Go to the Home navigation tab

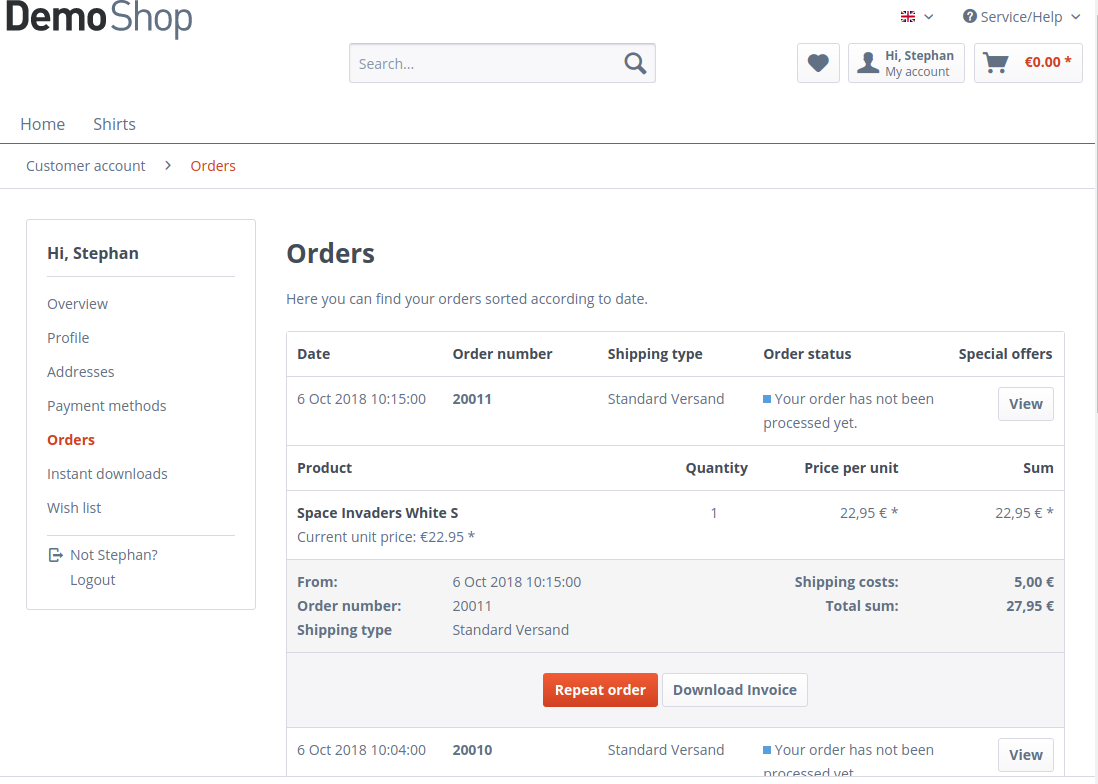coord(43,124)
